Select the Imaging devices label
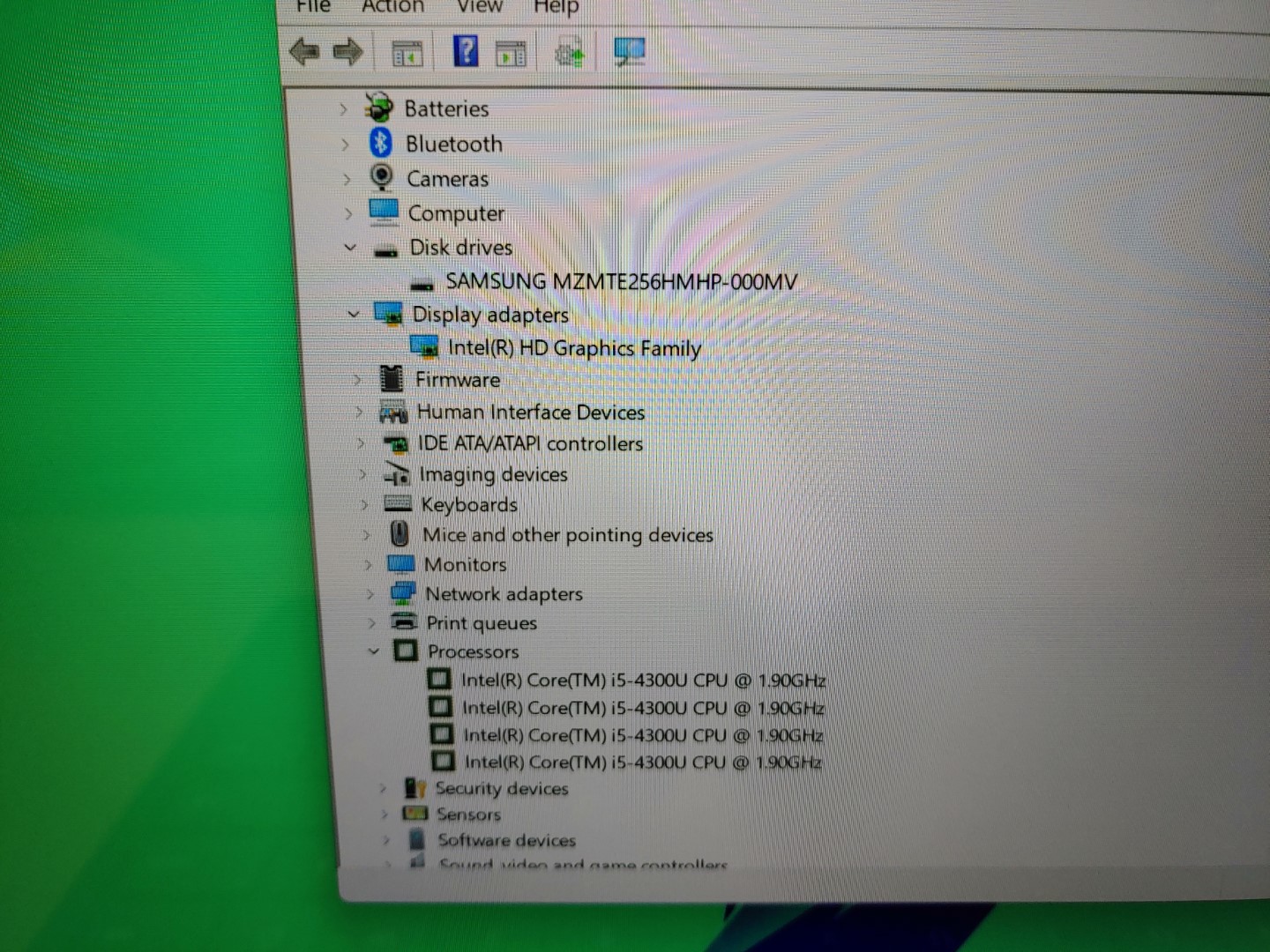 [x=493, y=474]
